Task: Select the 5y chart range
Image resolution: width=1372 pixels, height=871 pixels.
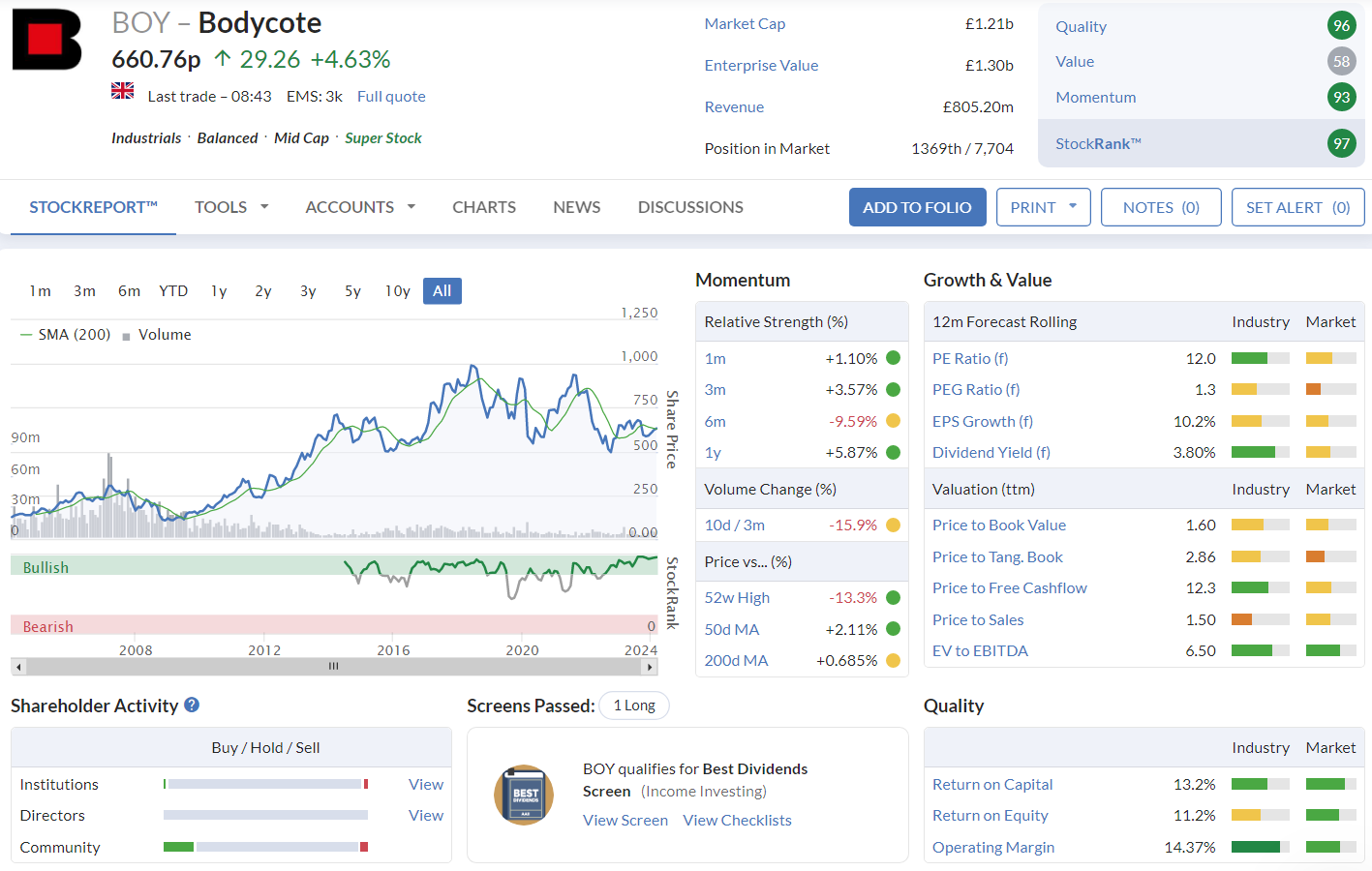Action: pyautogui.click(x=352, y=291)
